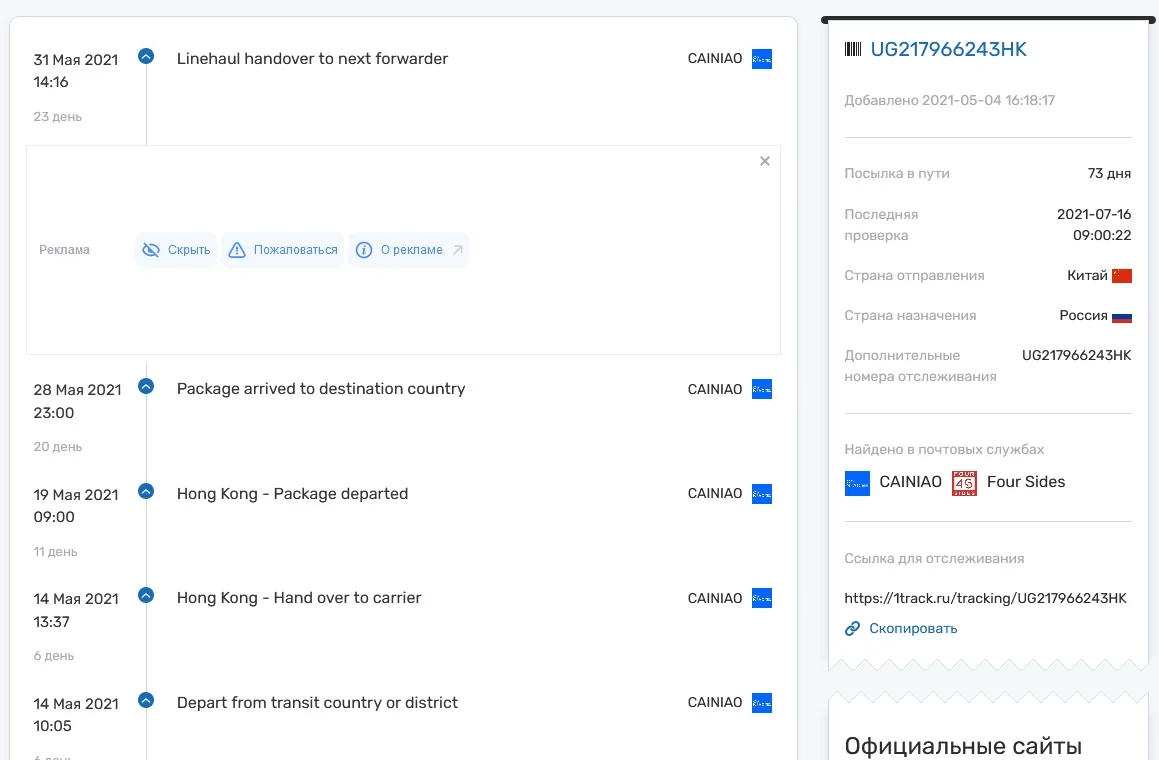Select tracking URL https://1track.ru/tracking/UG217966243HK
The height and width of the screenshot is (760, 1159).
[985, 598]
